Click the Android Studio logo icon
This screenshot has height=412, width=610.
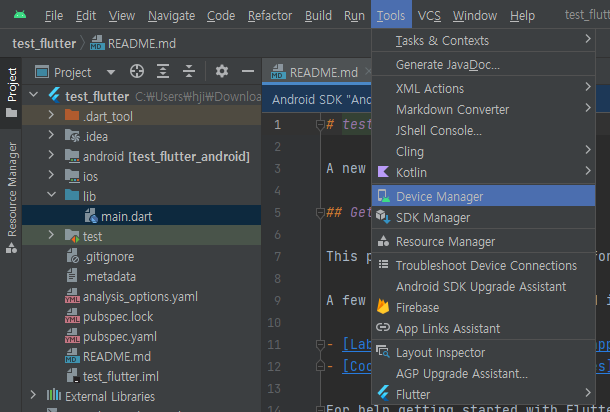point(20,15)
